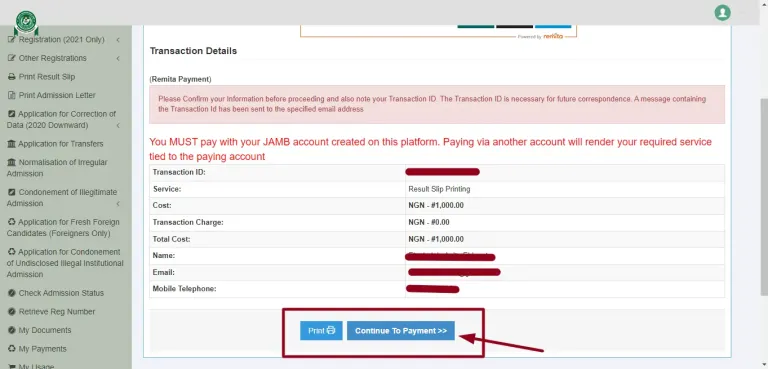Viewport: 768px width, 369px height.
Task: Select Print Admission Letter in sidebar
Action: click(x=57, y=95)
